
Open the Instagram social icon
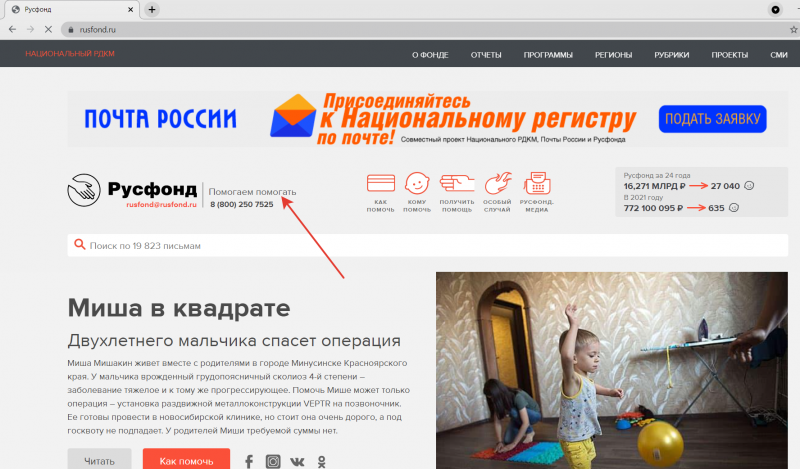point(273,461)
